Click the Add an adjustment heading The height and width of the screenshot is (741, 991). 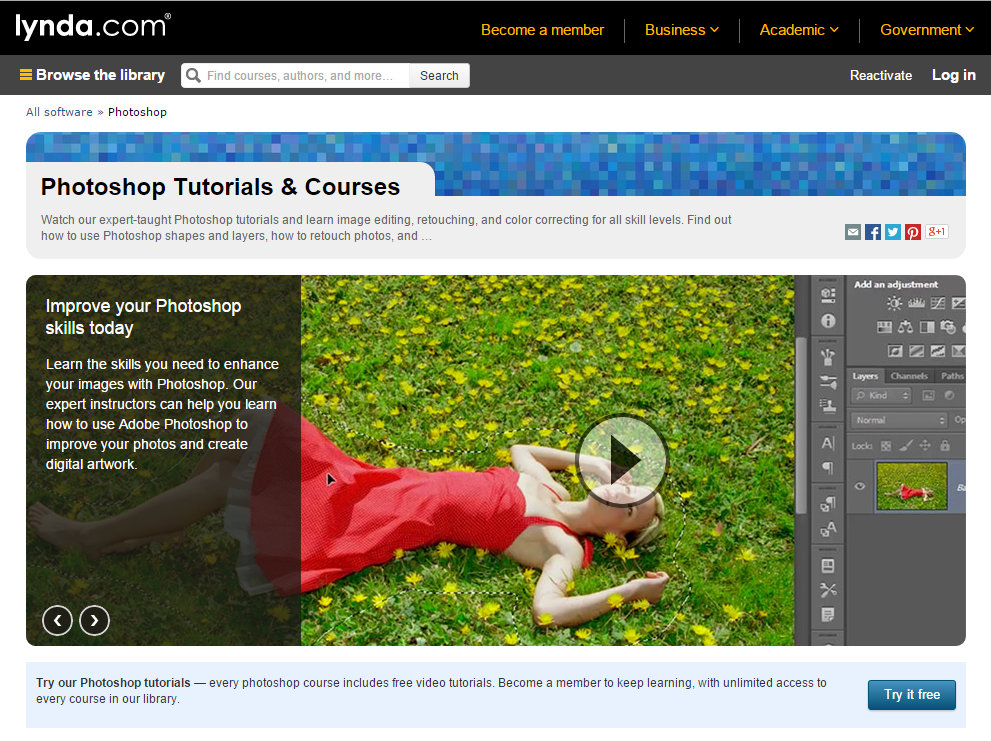click(896, 285)
